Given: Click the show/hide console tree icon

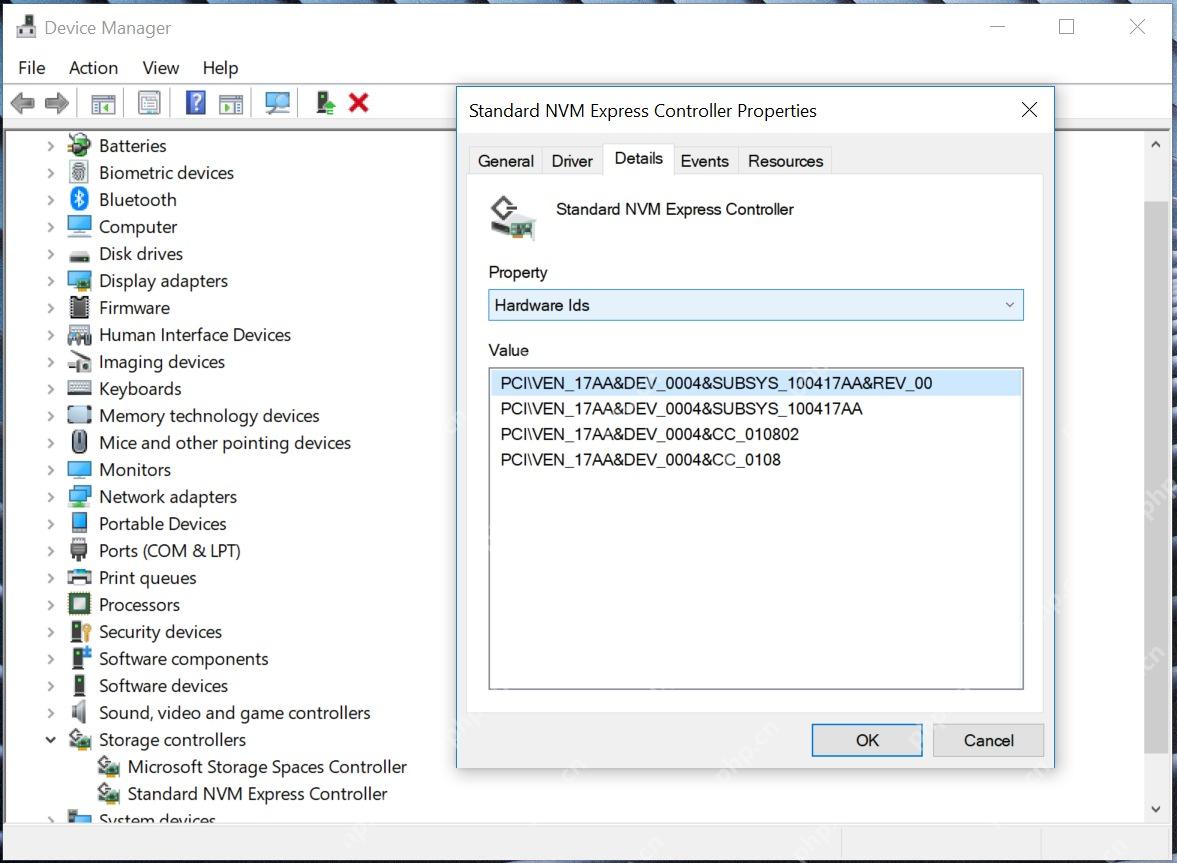Looking at the screenshot, I should [103, 104].
